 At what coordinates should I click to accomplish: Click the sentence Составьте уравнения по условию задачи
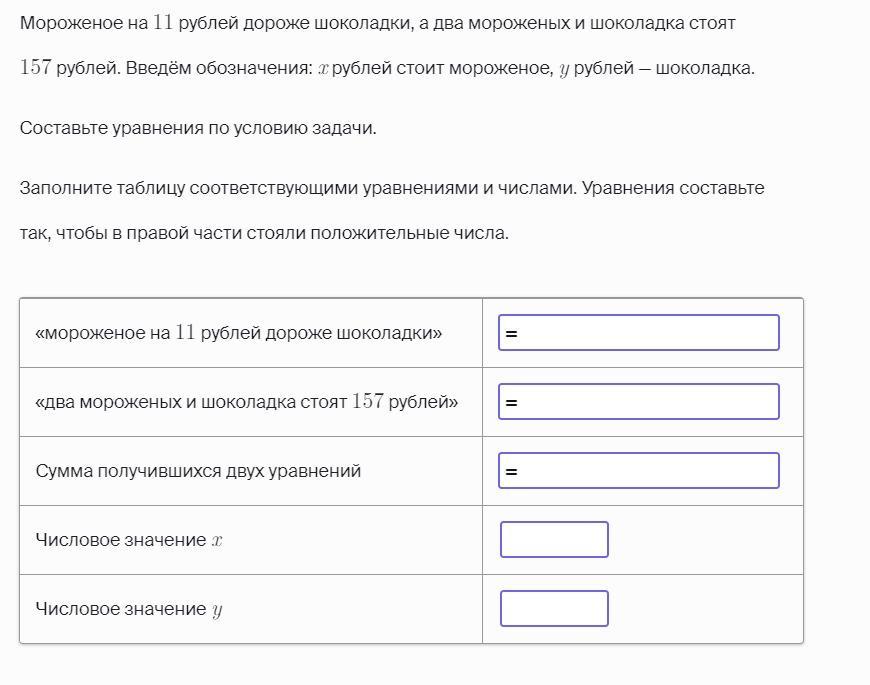(198, 128)
